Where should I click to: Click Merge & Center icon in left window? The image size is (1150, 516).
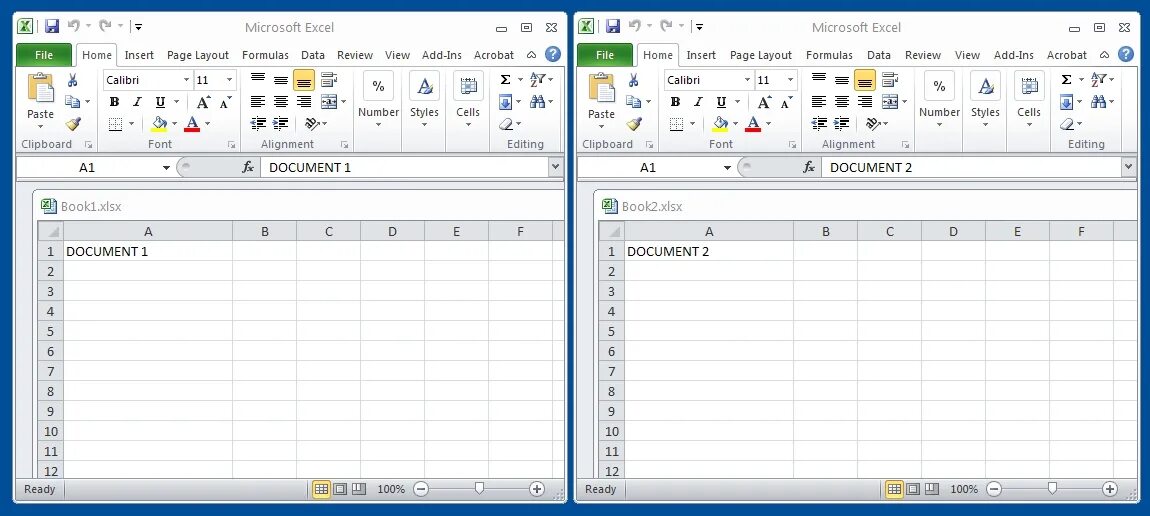329,102
